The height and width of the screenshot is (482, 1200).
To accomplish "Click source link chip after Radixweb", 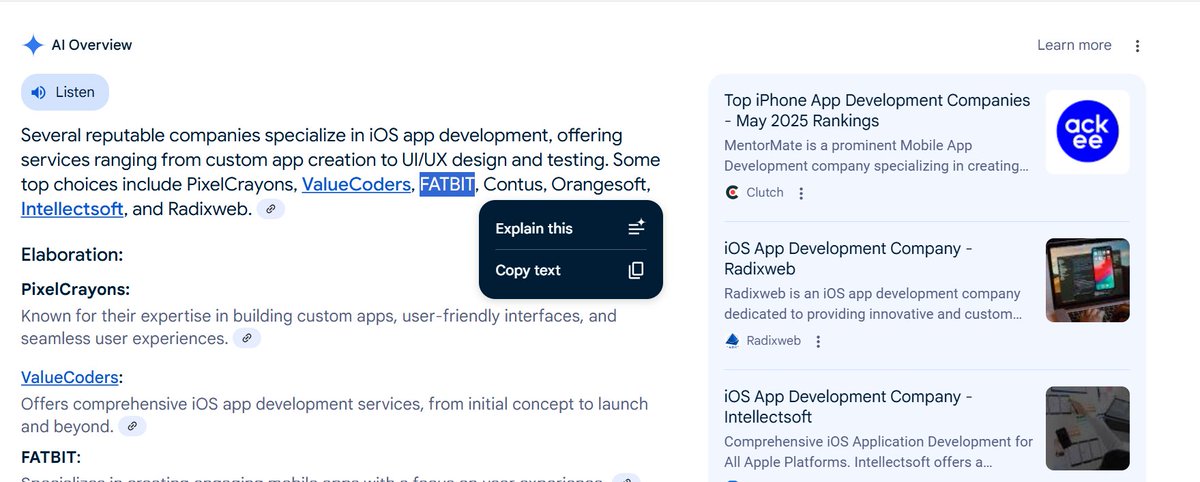I will click(271, 209).
